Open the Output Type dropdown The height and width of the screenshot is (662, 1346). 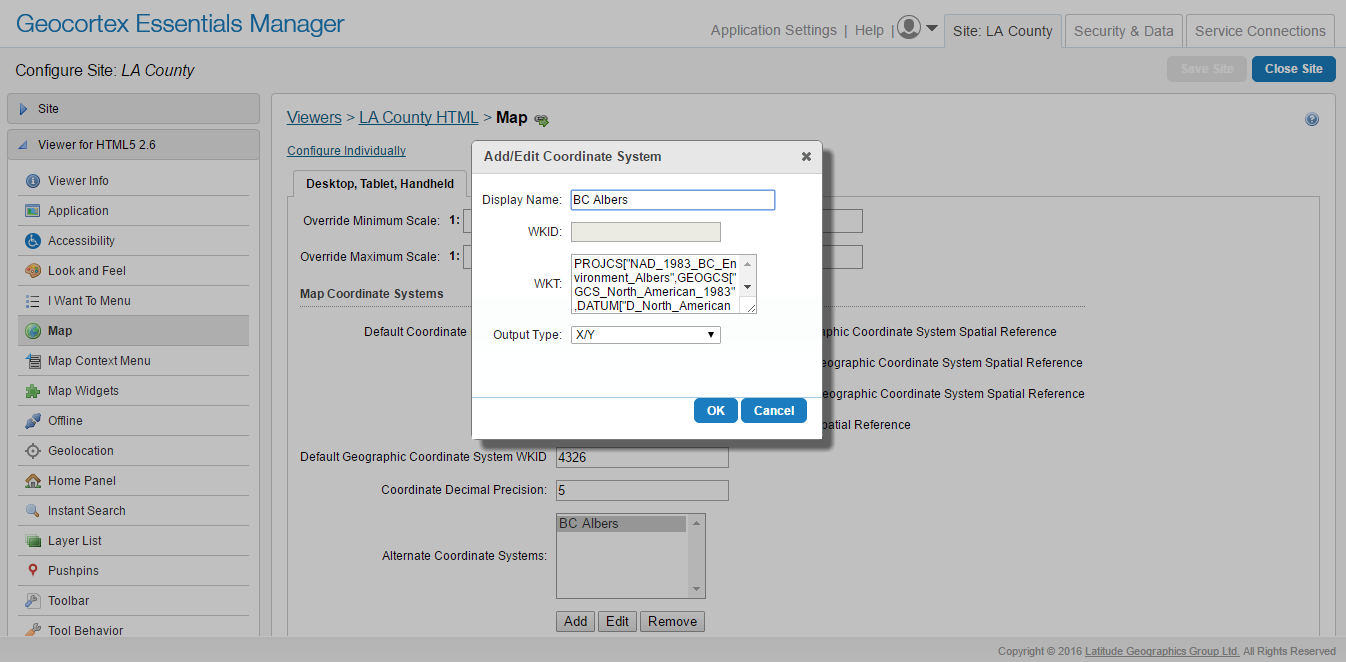(646, 335)
